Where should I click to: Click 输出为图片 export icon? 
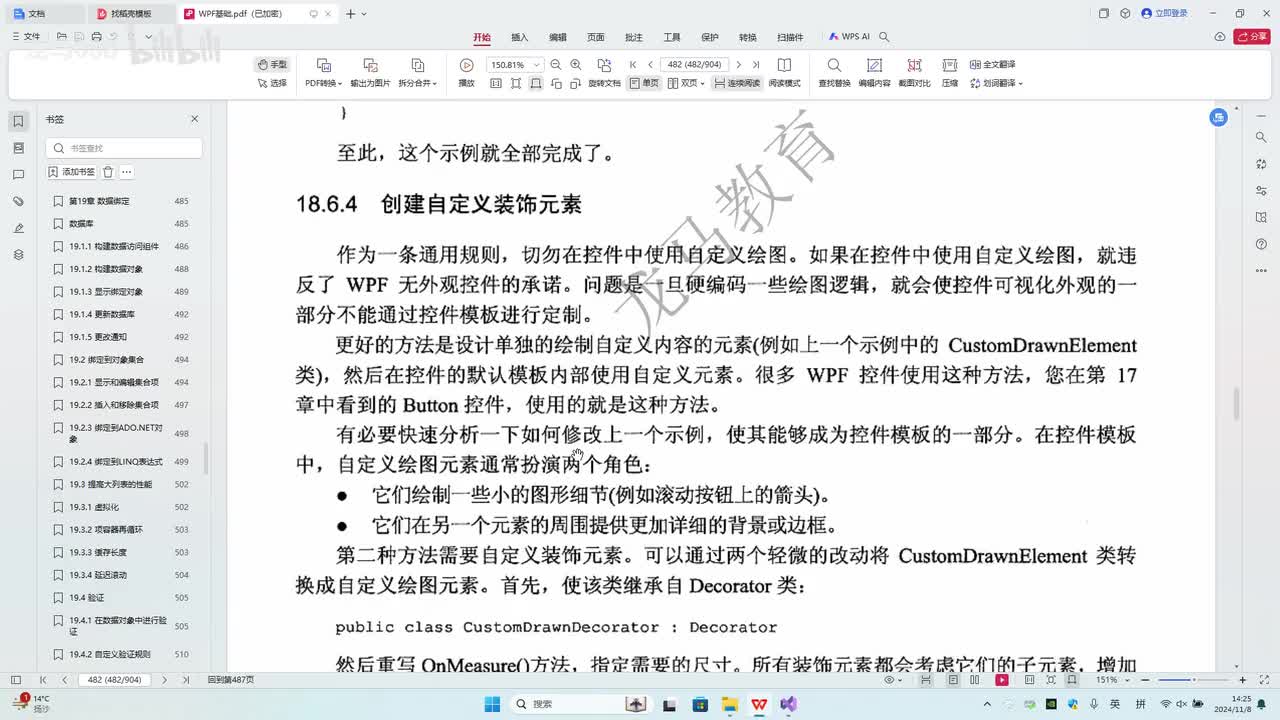(370, 65)
